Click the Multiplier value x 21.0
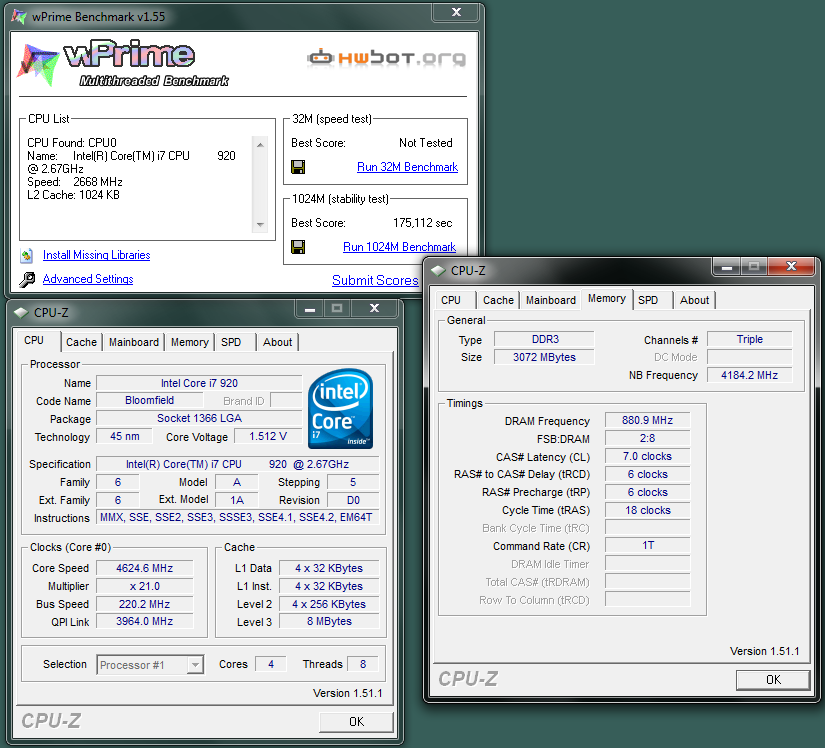Screen dimensions: 825x748 pyautogui.click(x=145, y=587)
